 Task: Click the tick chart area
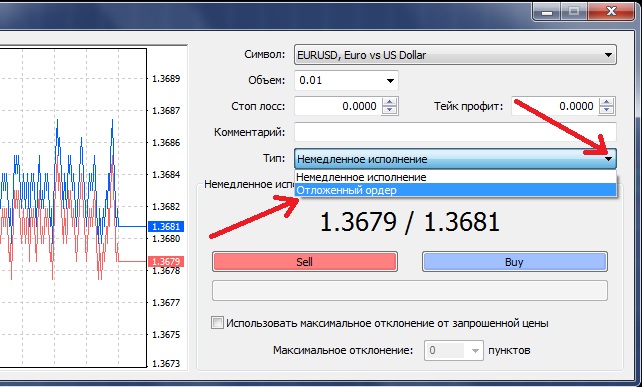(73, 208)
